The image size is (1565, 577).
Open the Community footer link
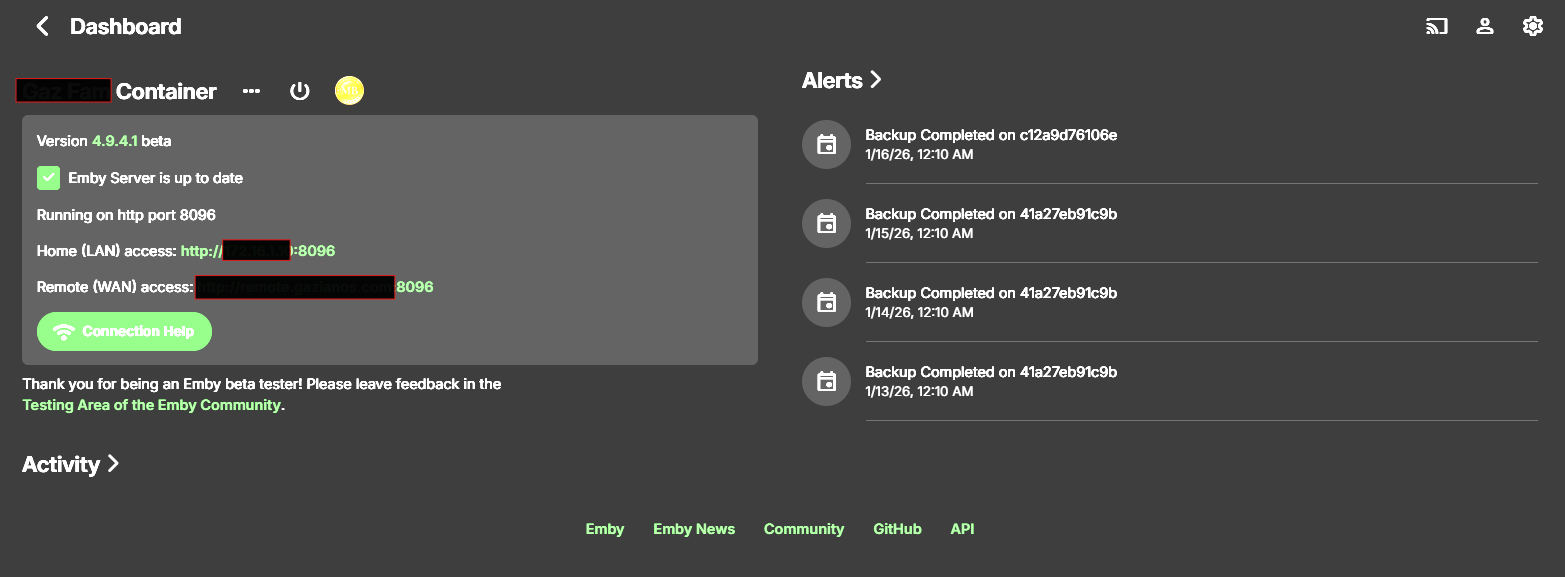tap(804, 529)
